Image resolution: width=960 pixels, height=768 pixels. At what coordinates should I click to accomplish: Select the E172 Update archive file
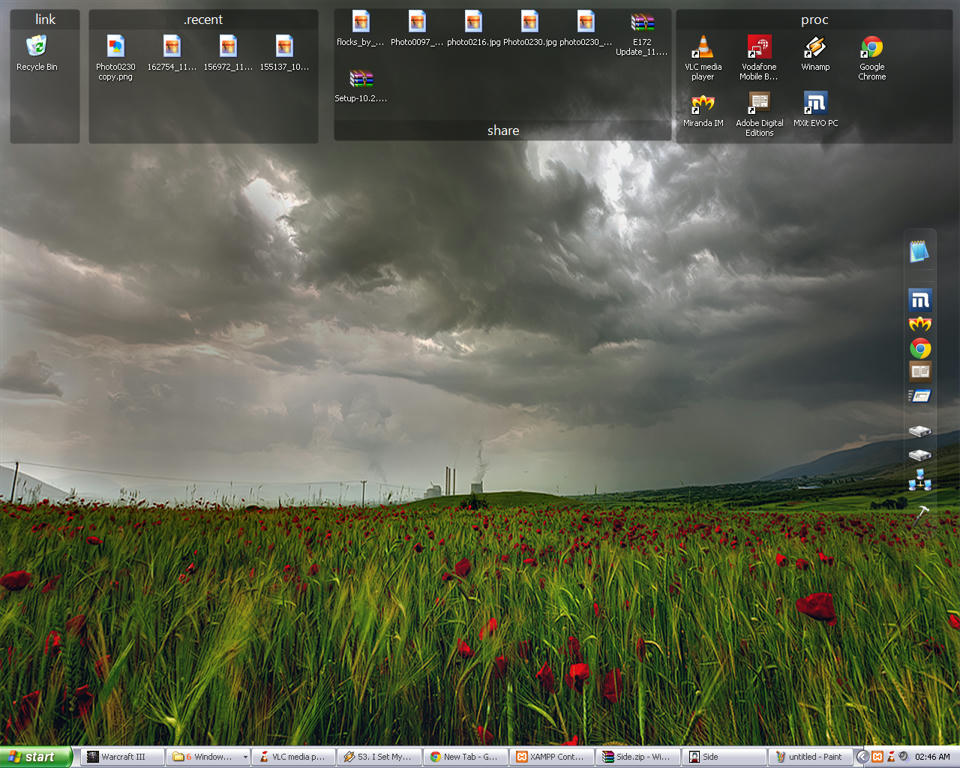tap(642, 23)
